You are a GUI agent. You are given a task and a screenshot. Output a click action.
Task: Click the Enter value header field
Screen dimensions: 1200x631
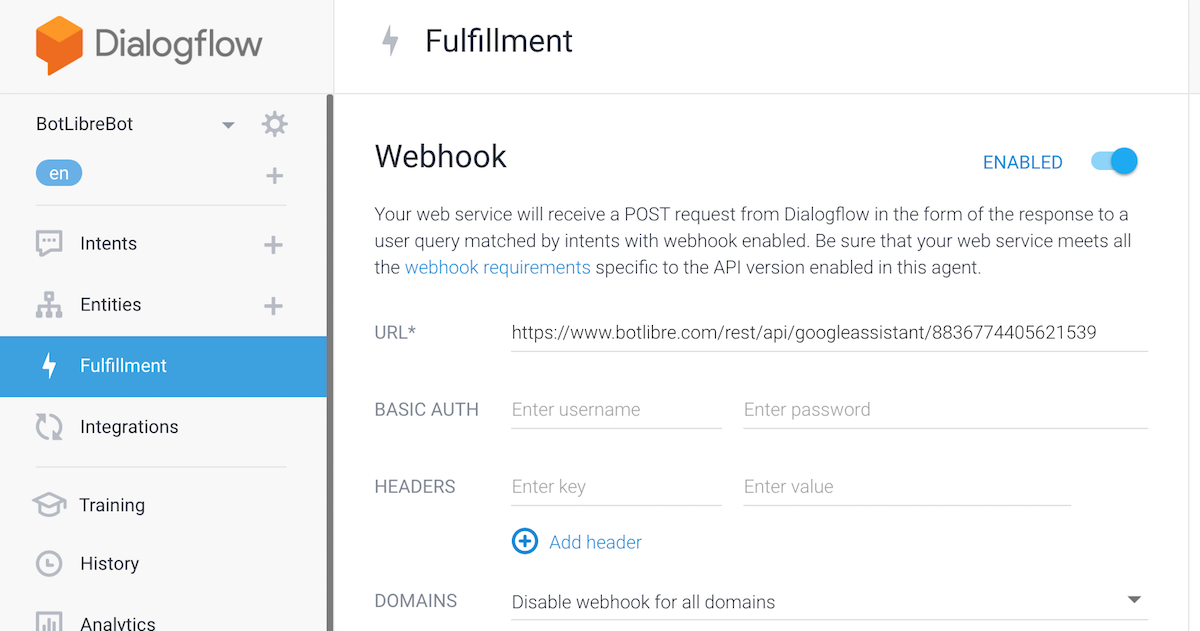[x=906, y=487]
